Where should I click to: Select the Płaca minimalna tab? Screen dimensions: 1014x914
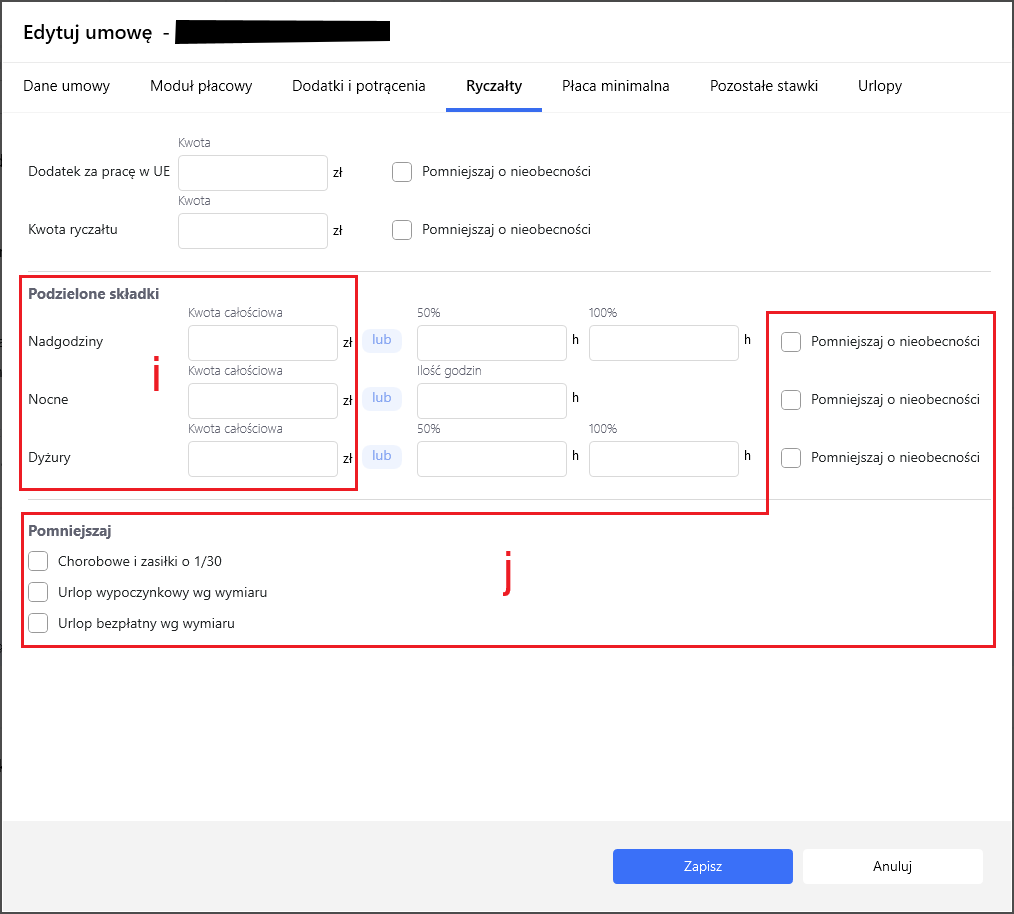click(615, 86)
